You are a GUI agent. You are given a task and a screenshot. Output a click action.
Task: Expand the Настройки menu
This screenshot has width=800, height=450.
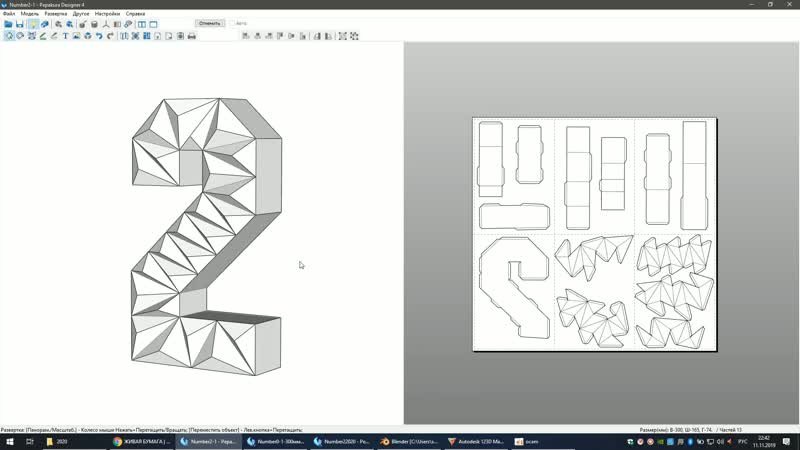[x=107, y=13]
